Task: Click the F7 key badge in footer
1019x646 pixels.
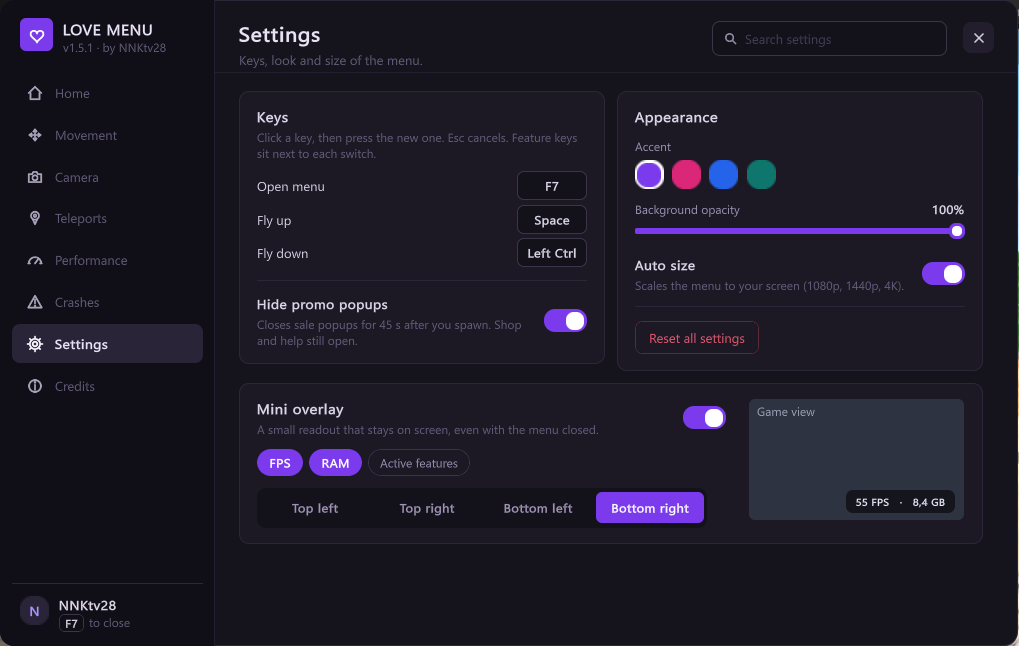Action: (71, 624)
